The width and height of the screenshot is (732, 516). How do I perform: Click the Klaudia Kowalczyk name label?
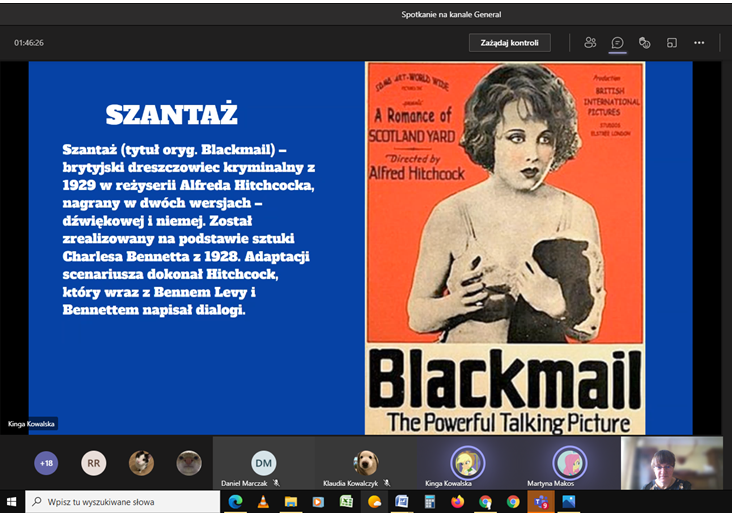pyautogui.click(x=351, y=483)
